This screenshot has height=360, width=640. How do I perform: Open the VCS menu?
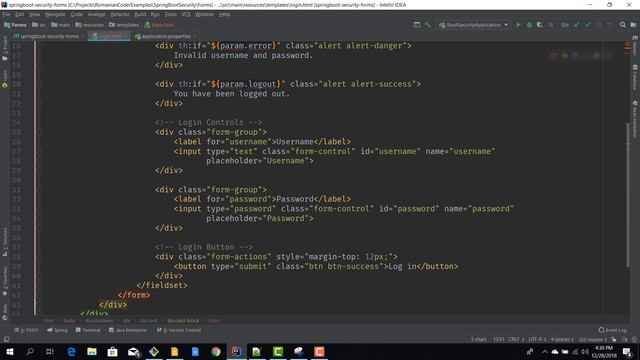(186, 14)
